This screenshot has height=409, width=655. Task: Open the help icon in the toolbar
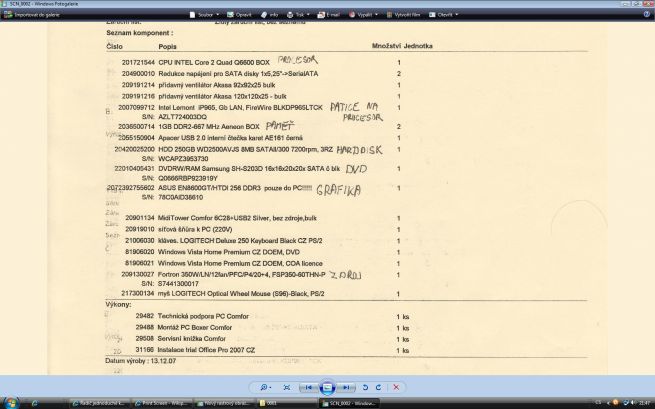(x=647, y=14)
